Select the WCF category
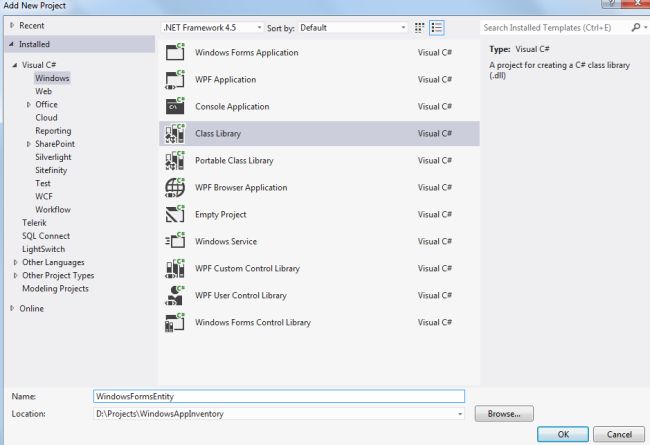This screenshot has height=445, width=650. point(44,196)
